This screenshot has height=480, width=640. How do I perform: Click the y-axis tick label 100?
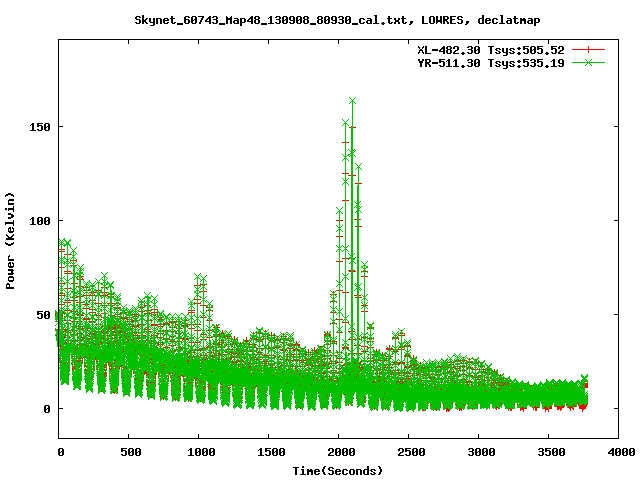tap(40, 221)
